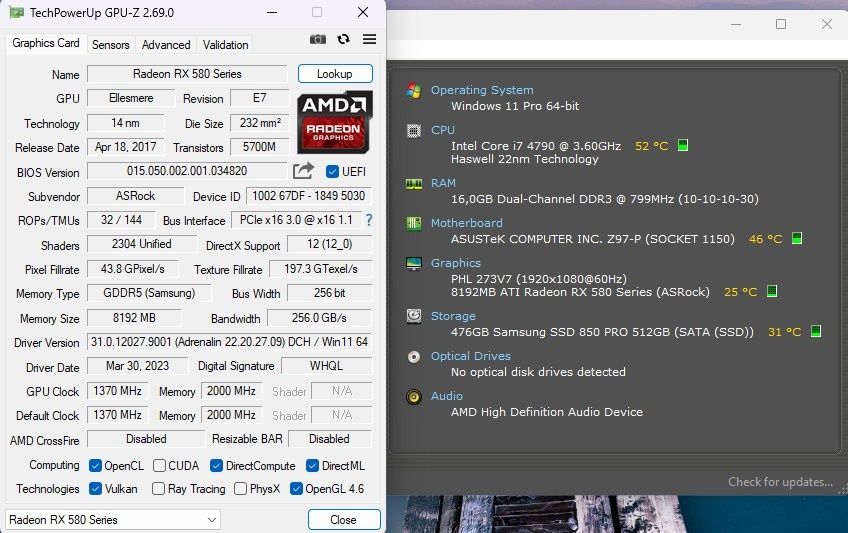Switch to the Graphics Card tab

click(x=45, y=43)
